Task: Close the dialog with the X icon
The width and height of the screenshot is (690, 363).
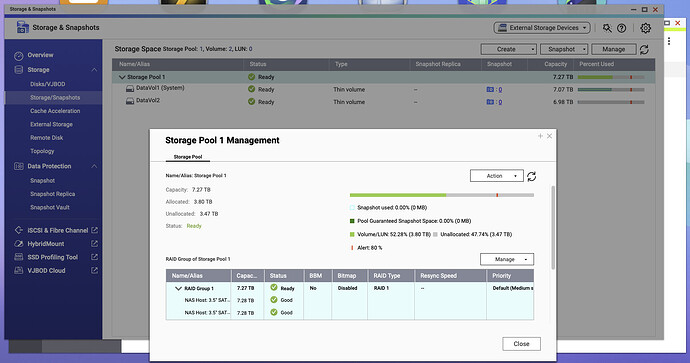Action: [549, 136]
